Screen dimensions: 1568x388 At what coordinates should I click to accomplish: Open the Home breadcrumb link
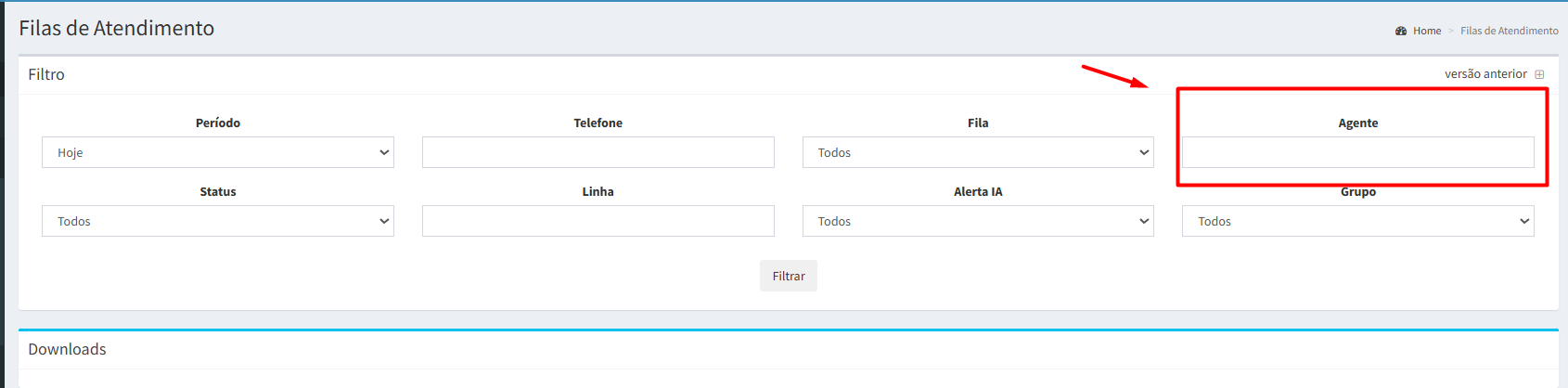coord(1427,31)
